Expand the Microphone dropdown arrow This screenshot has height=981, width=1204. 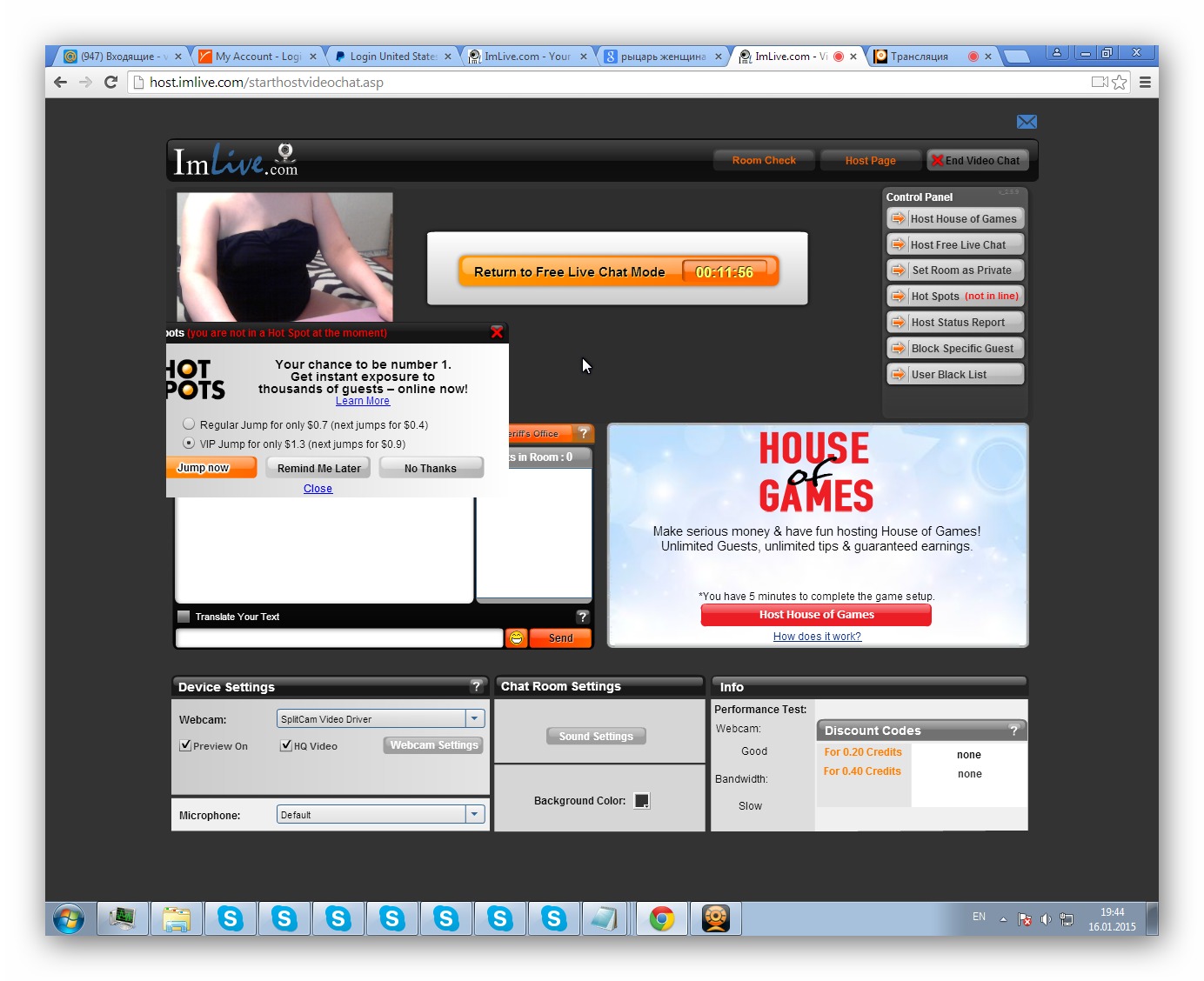click(x=475, y=814)
